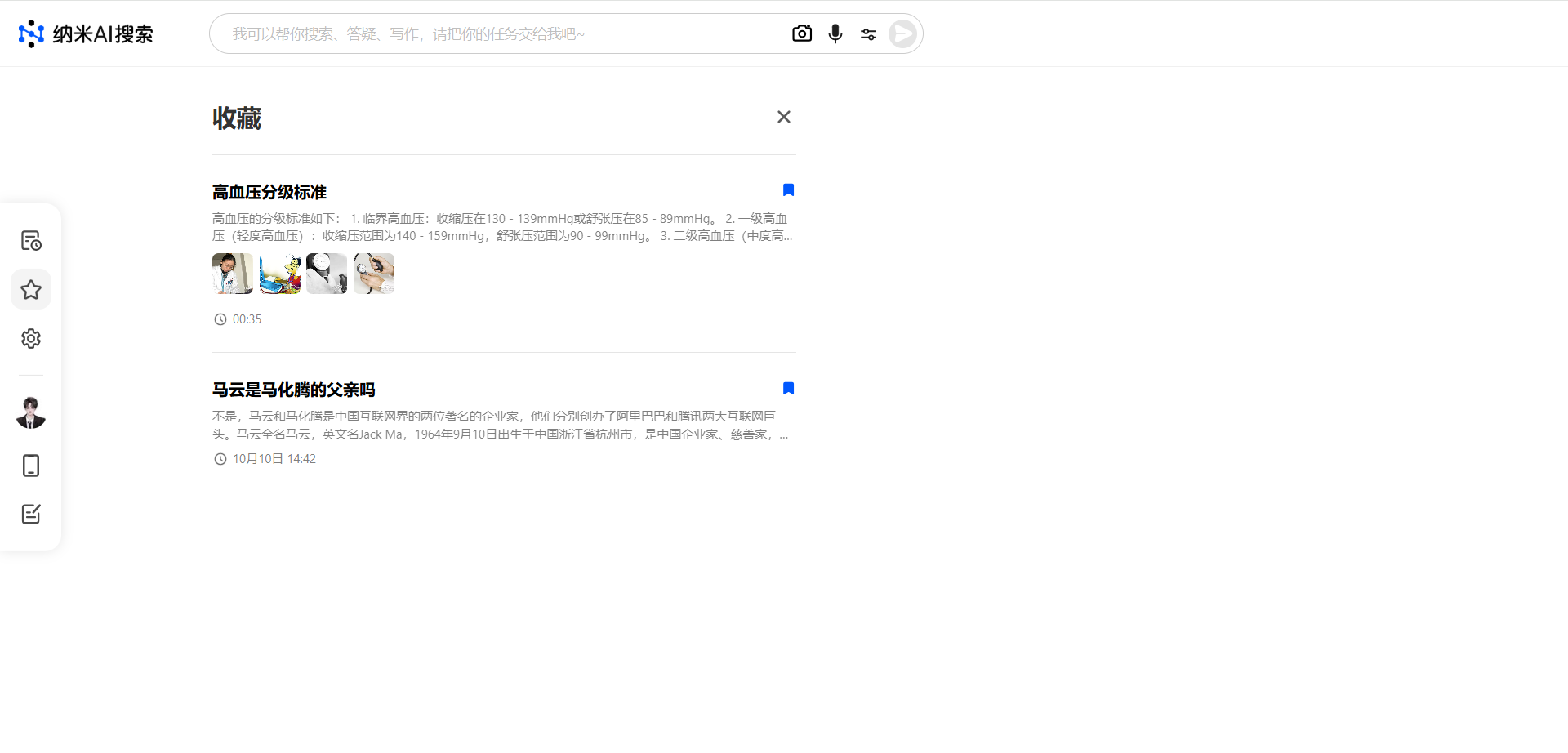Open settings gear in sidebar
Viewport: 1568px width, 753px height.
click(31, 338)
